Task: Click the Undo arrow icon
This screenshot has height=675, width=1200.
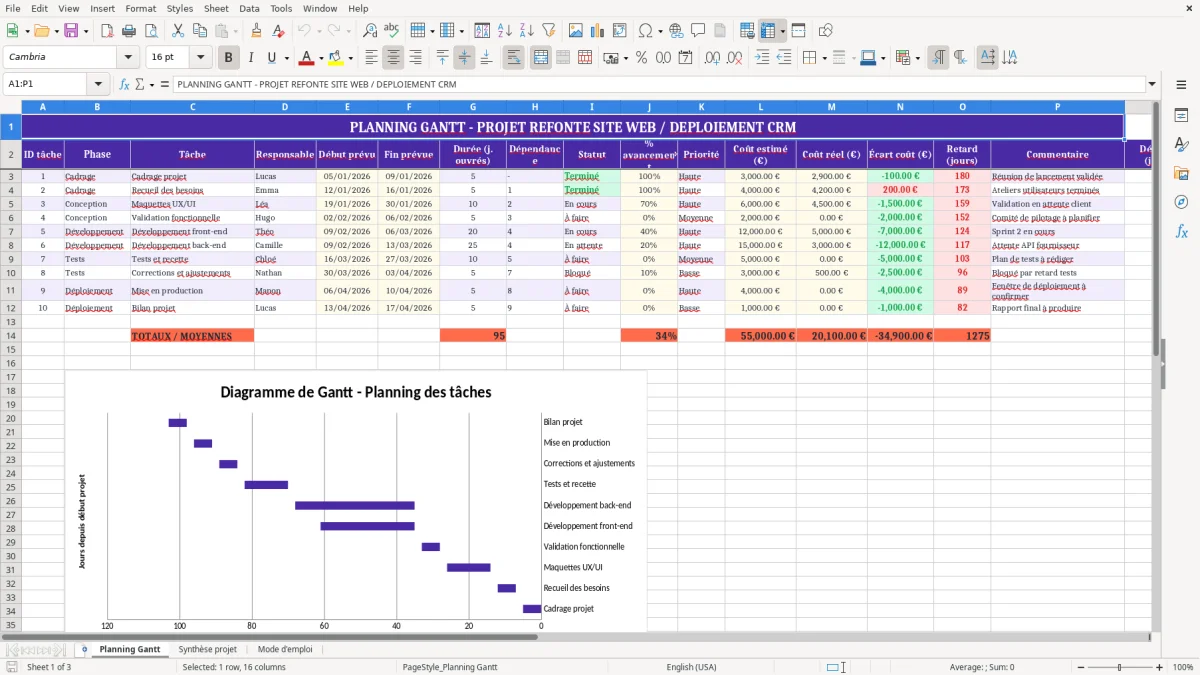Action: click(305, 31)
